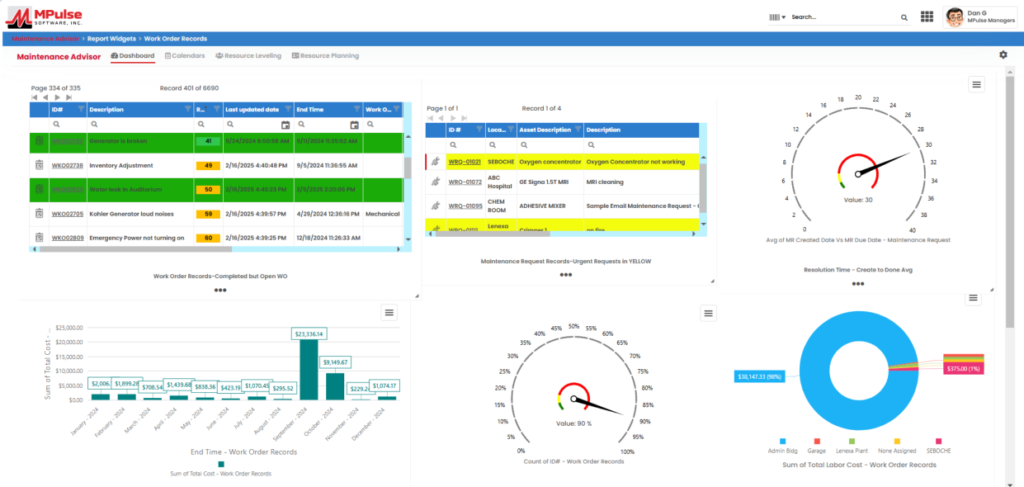Open work order link WKO02809
Image resolution: width=1024 pixels, height=487 pixels.
(x=67, y=238)
